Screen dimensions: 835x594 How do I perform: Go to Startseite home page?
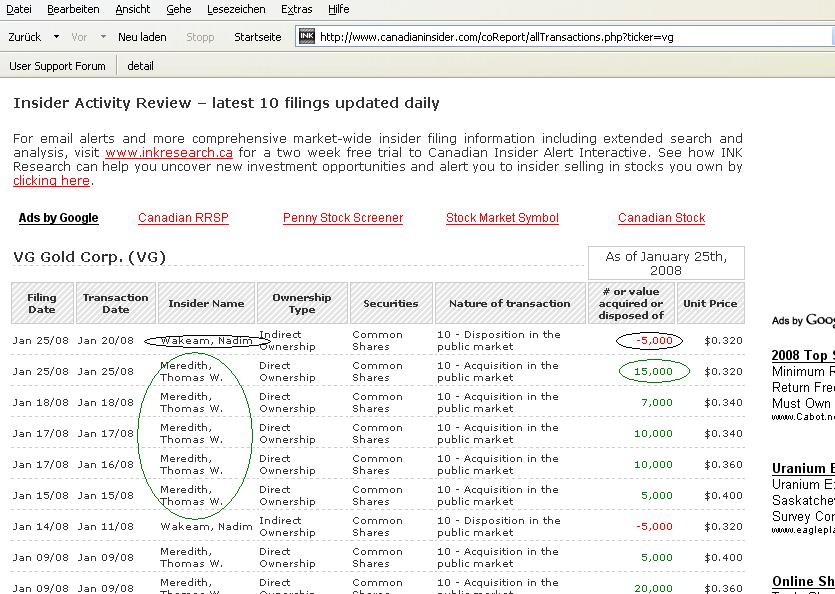(258, 37)
